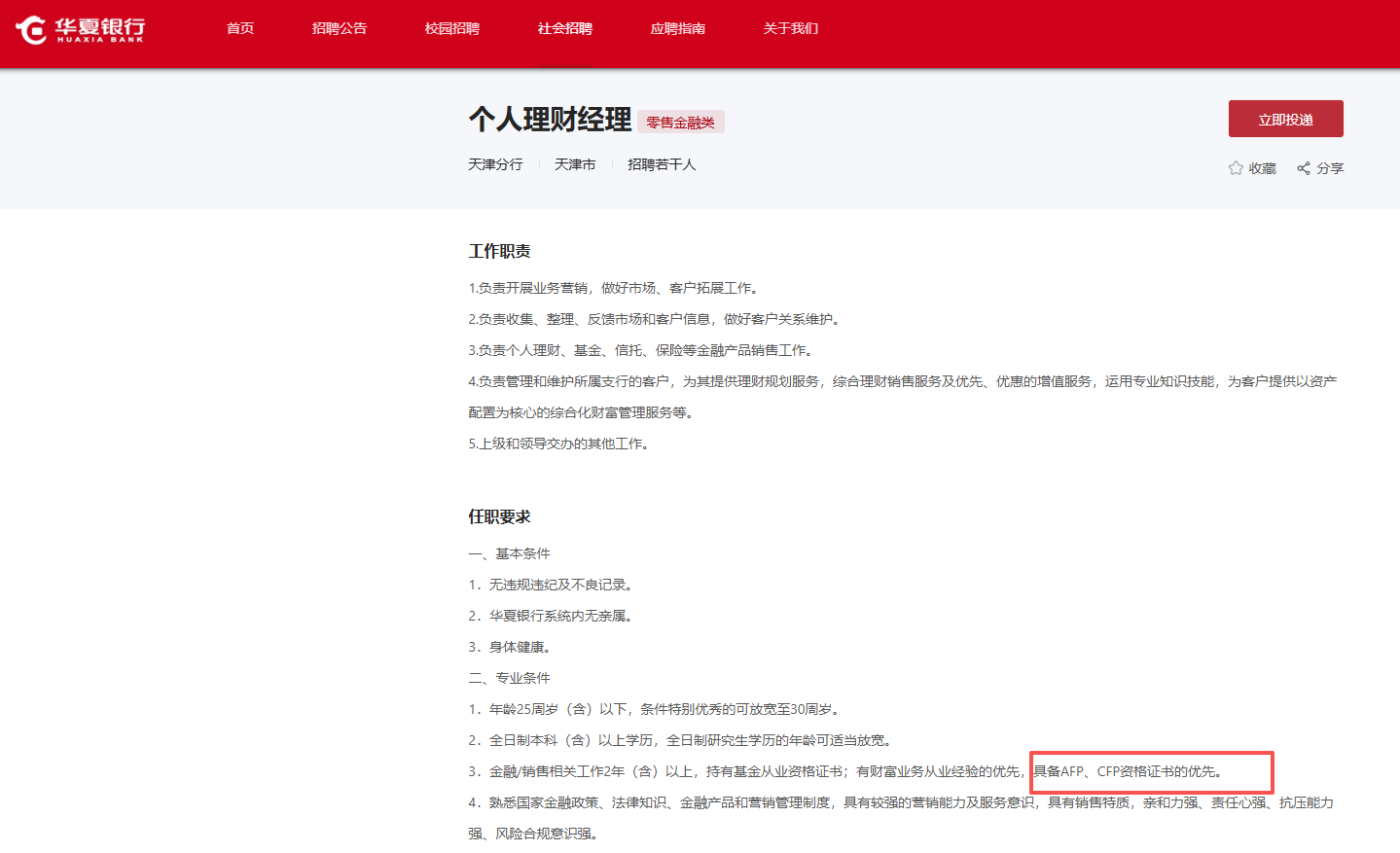
Task: Click the share icon next to 分享
Action: tap(1304, 168)
